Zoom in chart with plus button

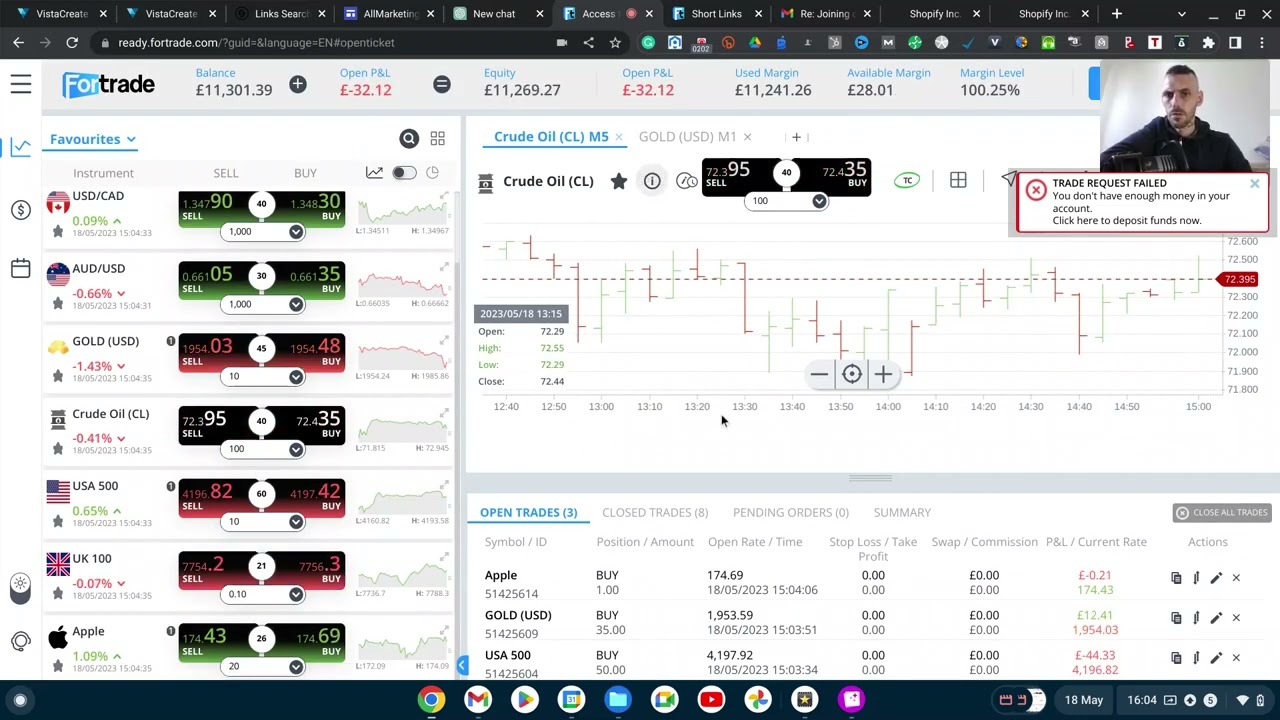coord(884,374)
